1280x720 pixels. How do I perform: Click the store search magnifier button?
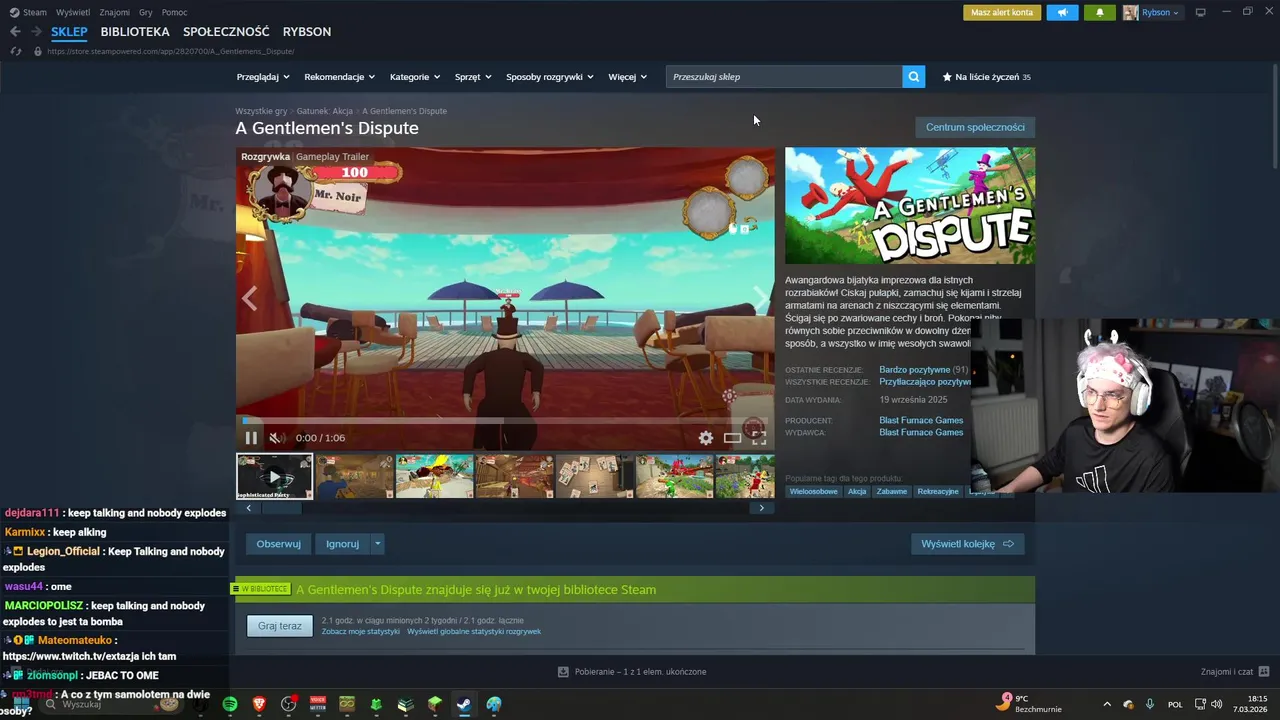coord(913,76)
